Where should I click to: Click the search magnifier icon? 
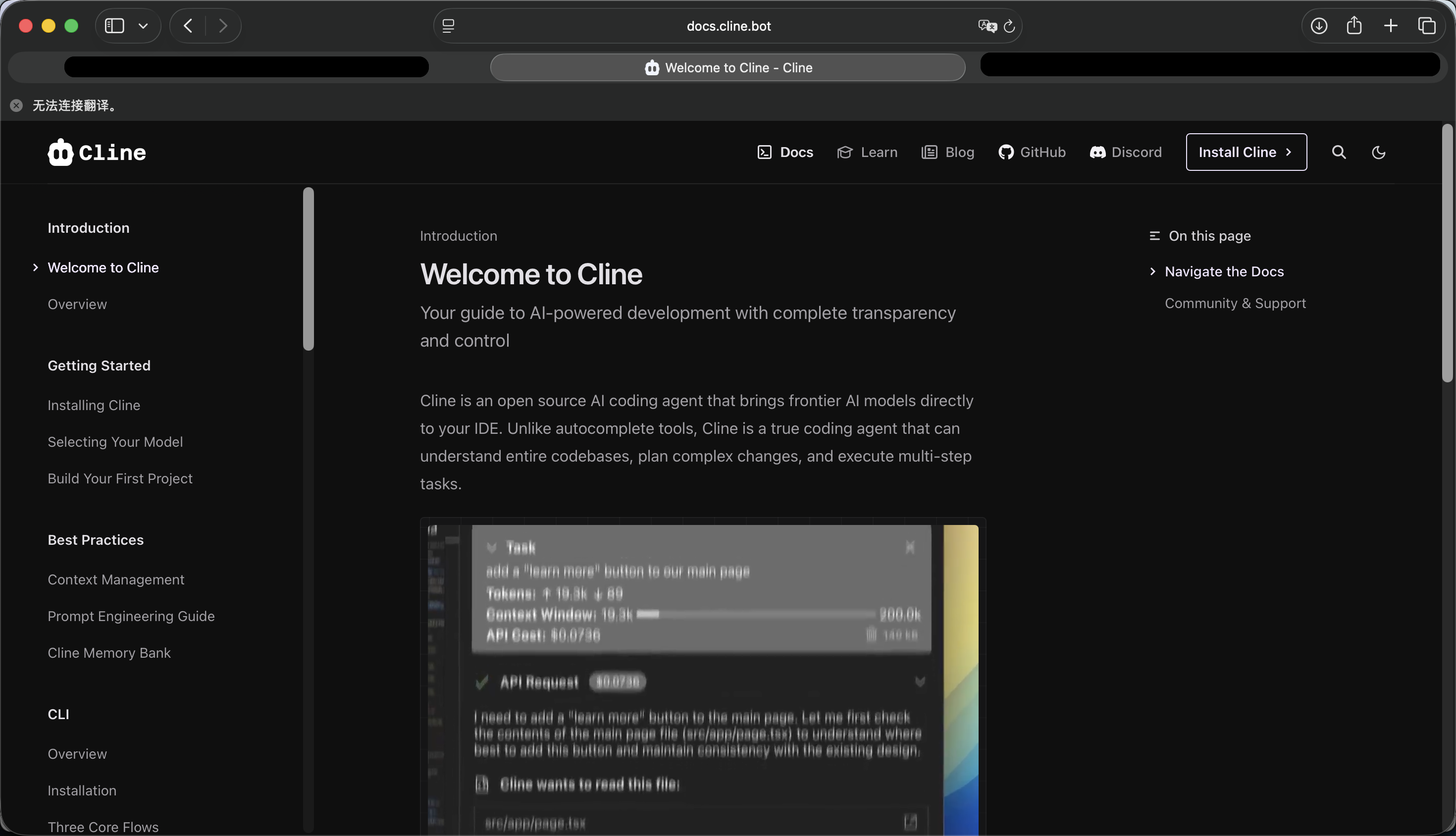[x=1338, y=152]
